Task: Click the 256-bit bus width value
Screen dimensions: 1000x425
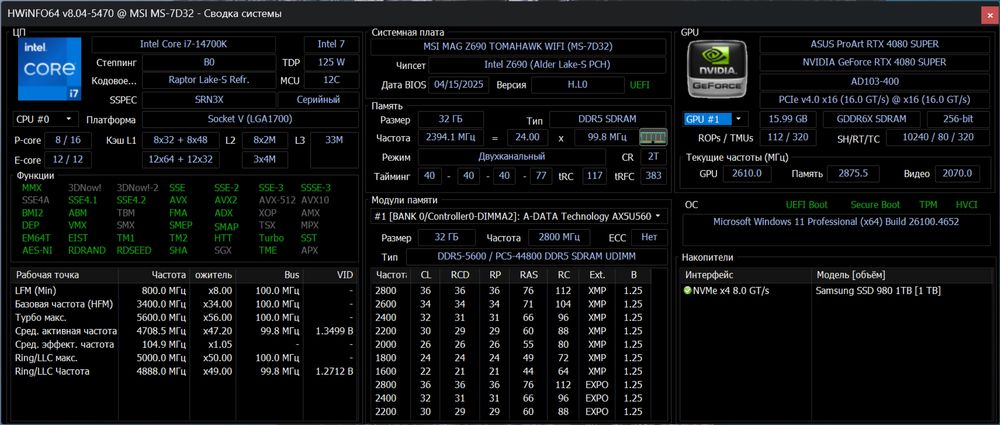Action: click(958, 119)
